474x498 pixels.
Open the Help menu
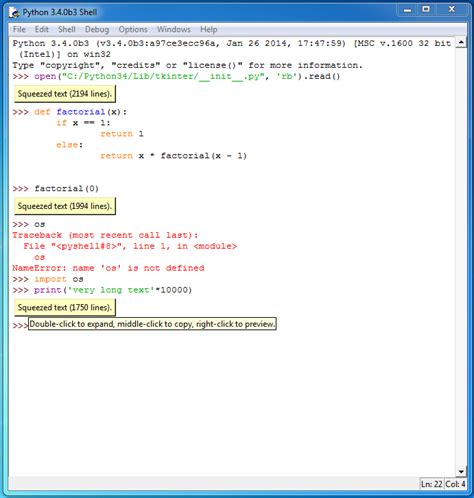click(x=209, y=29)
